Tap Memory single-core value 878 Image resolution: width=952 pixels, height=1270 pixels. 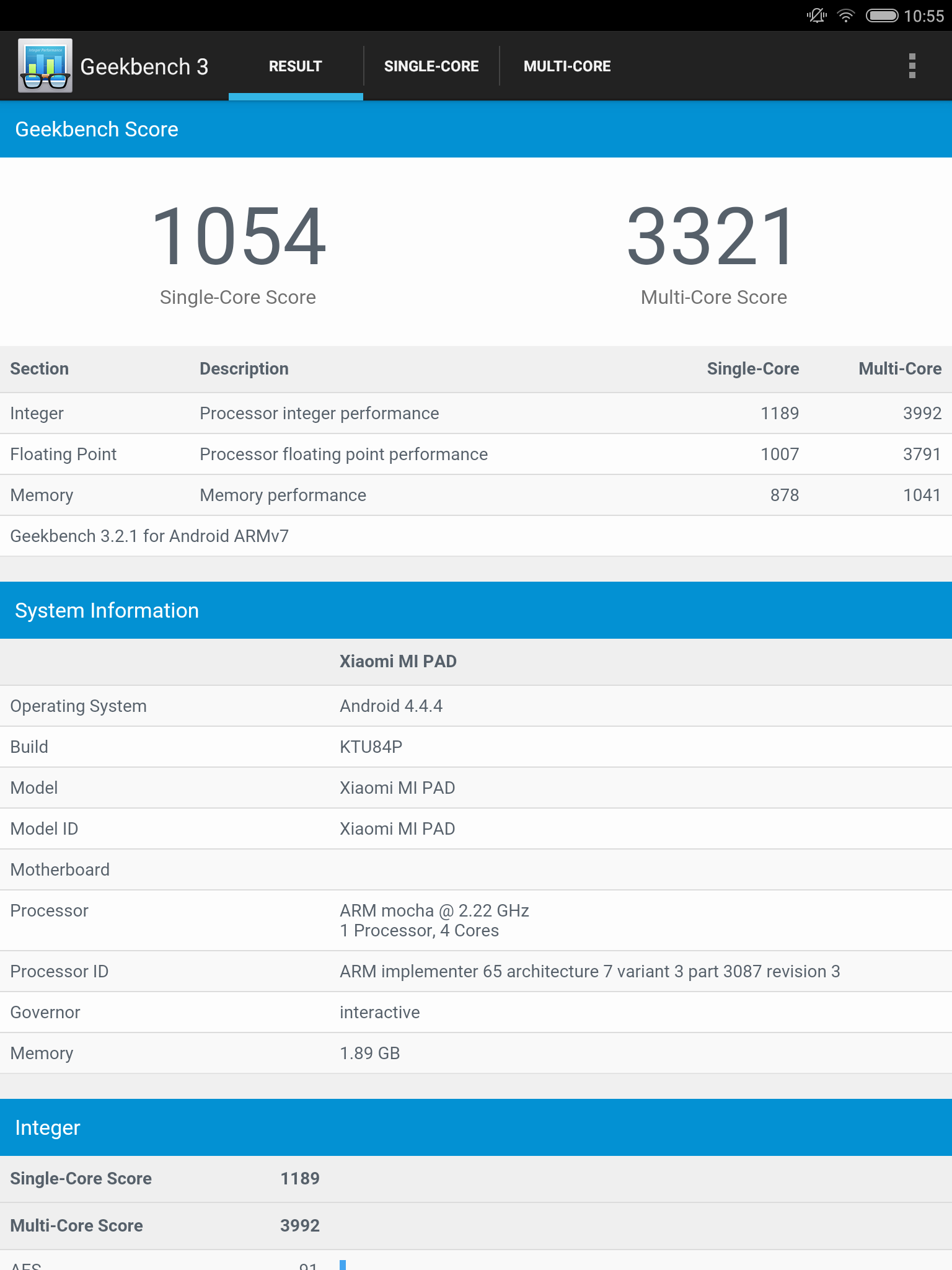click(785, 495)
